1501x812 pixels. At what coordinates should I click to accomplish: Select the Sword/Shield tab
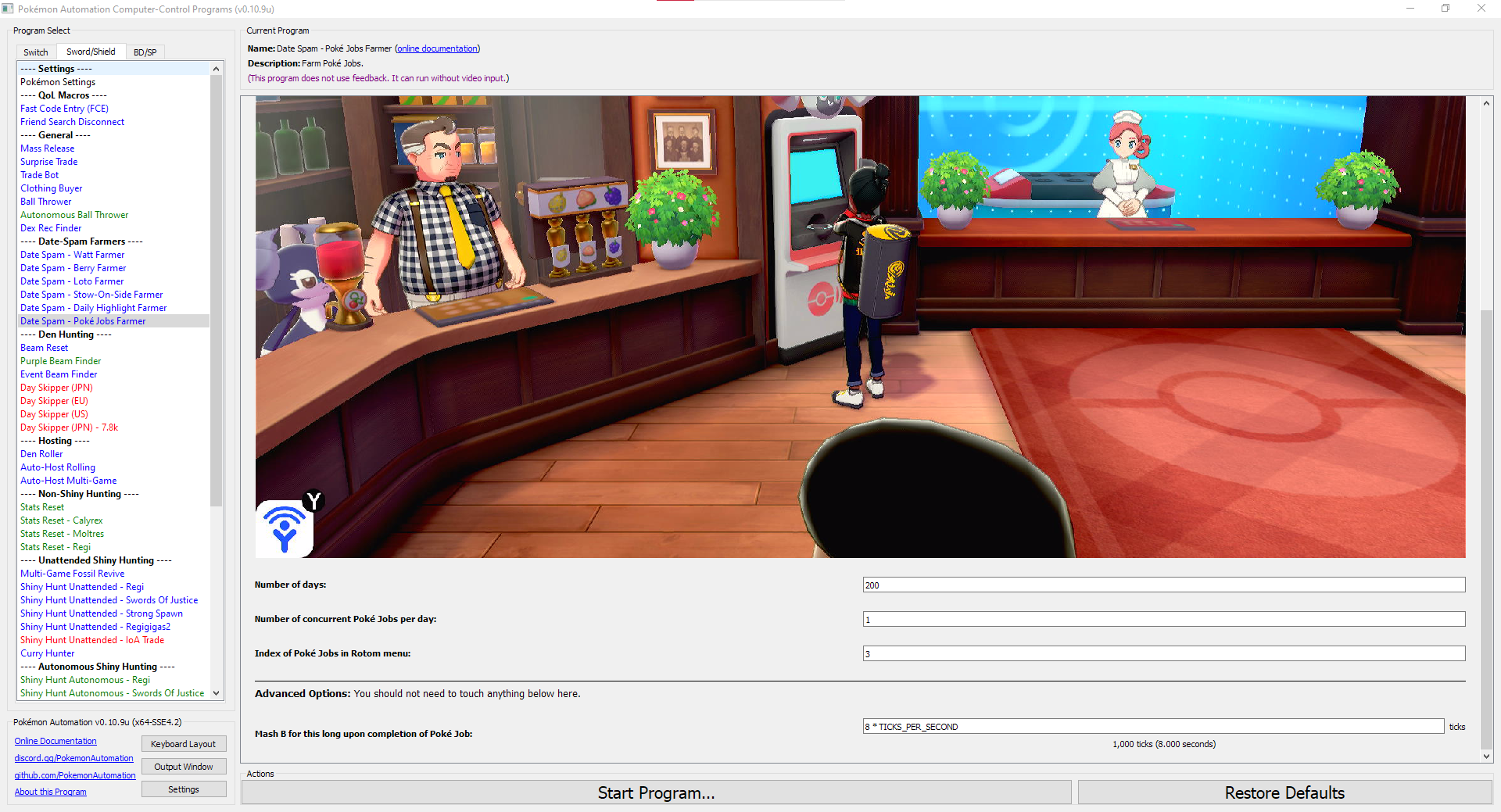[x=91, y=52]
